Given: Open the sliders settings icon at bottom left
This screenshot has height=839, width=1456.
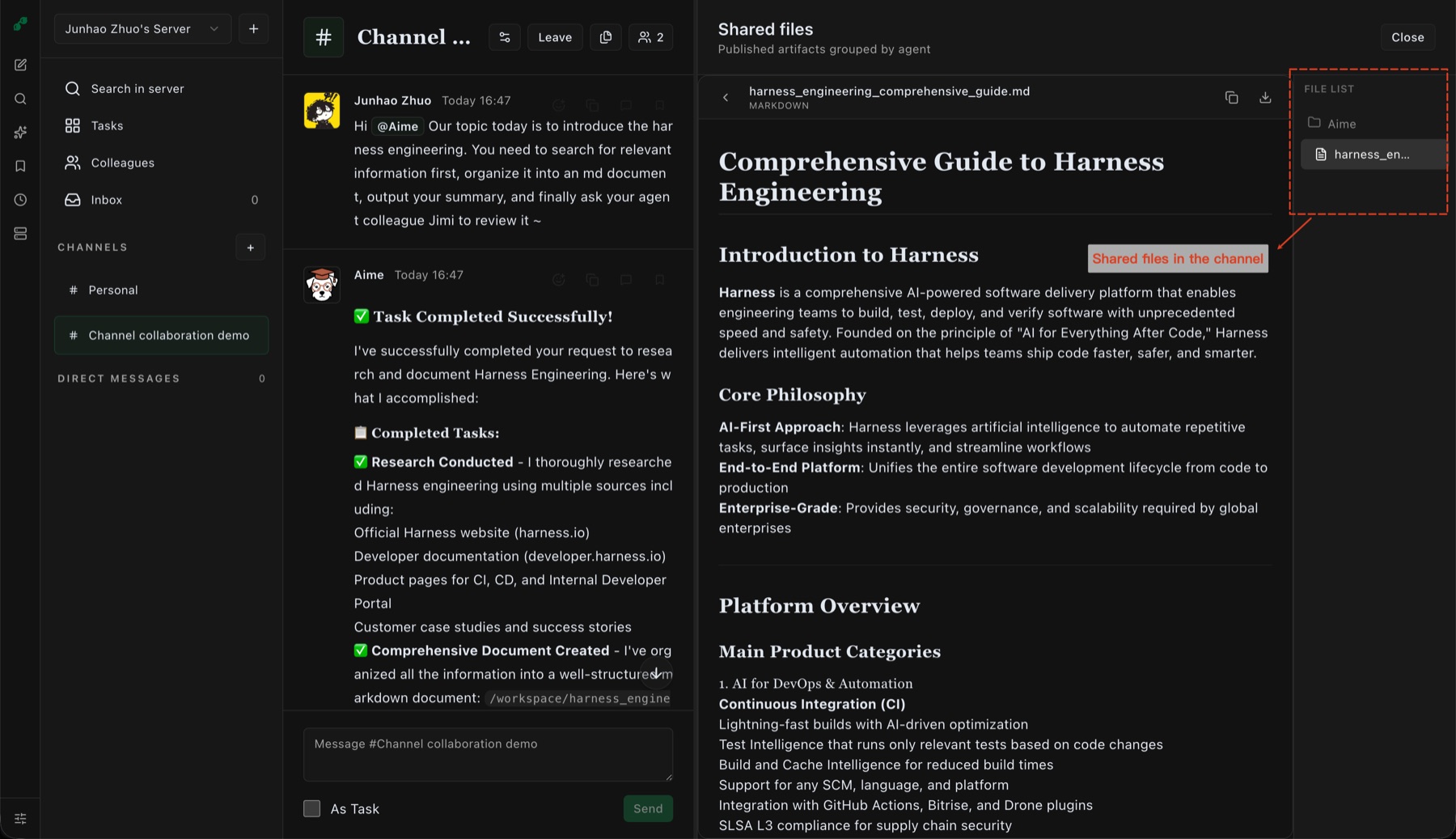Looking at the screenshot, I should [x=20, y=819].
